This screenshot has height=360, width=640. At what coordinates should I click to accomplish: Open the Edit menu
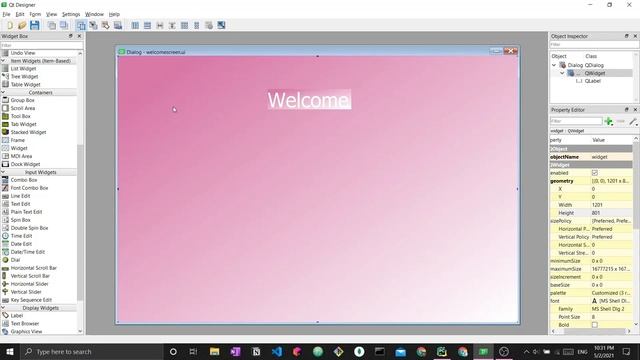pos(20,14)
